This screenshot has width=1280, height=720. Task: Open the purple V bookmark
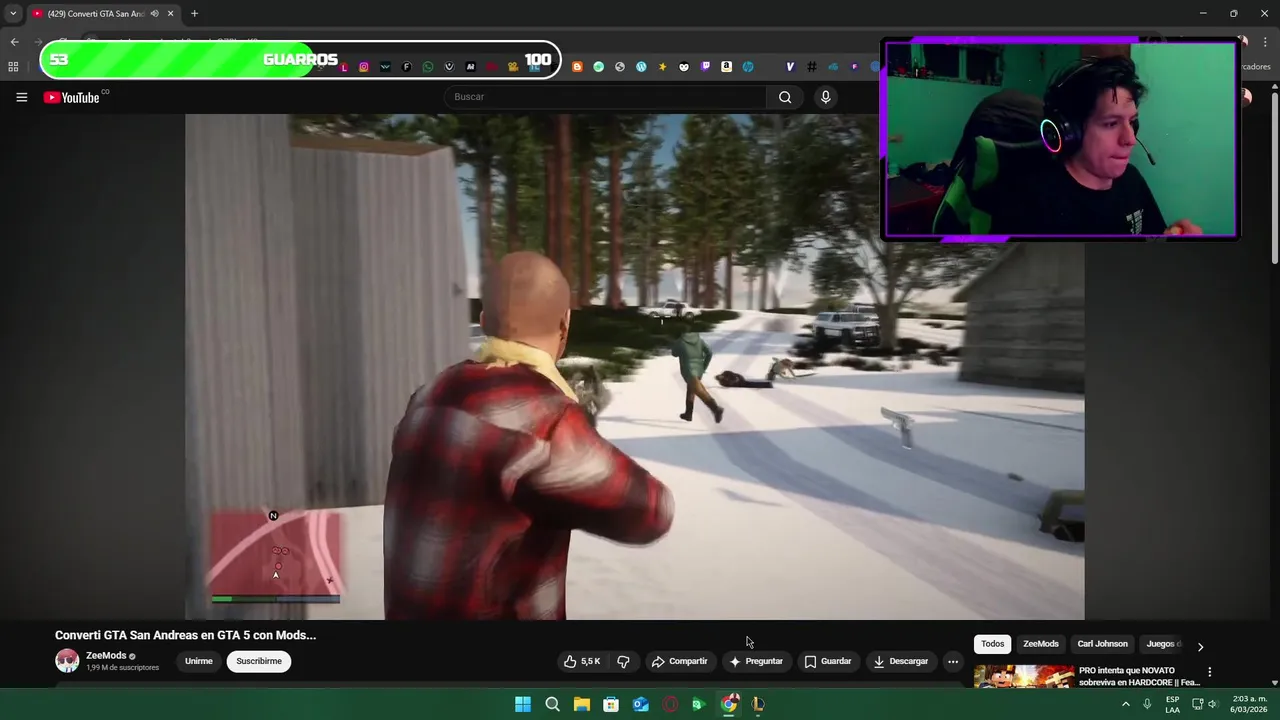[790, 67]
